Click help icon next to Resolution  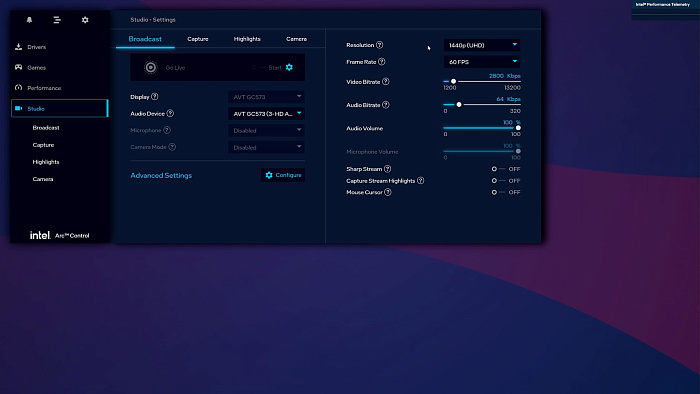click(379, 45)
